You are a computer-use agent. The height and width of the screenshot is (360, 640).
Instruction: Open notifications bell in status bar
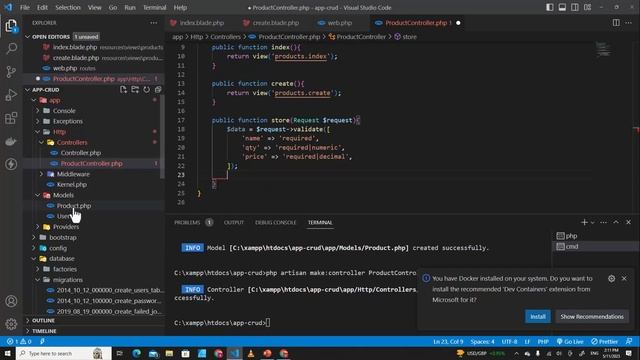tap(629, 341)
